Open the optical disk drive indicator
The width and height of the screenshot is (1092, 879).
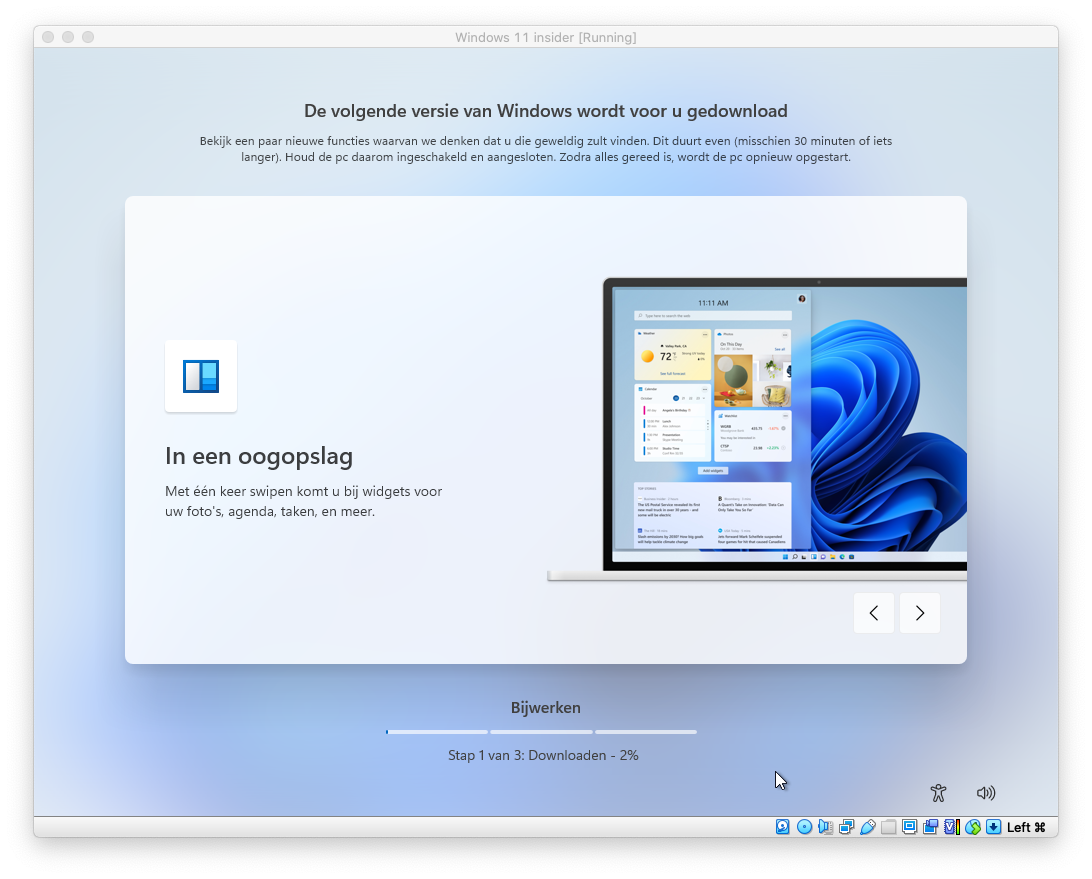(804, 827)
